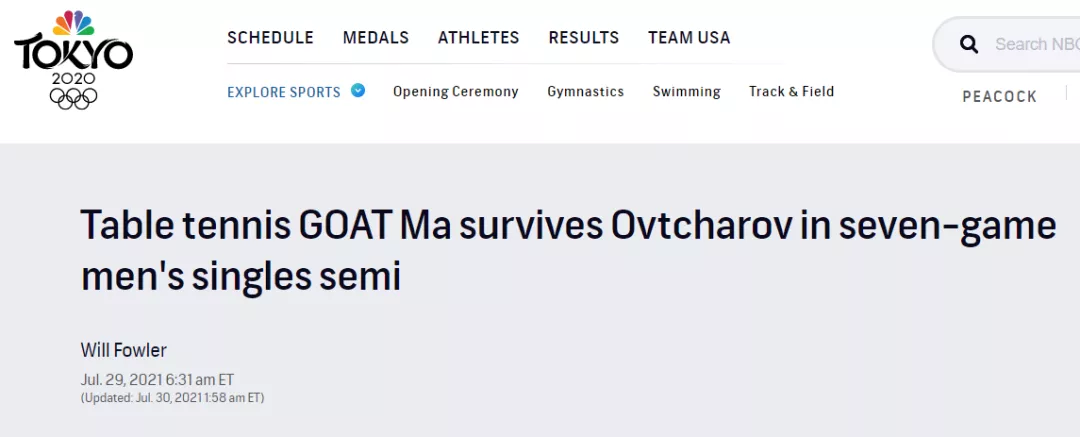Image resolution: width=1080 pixels, height=437 pixels.
Task: Open the Schedule menu item
Action: (270, 38)
